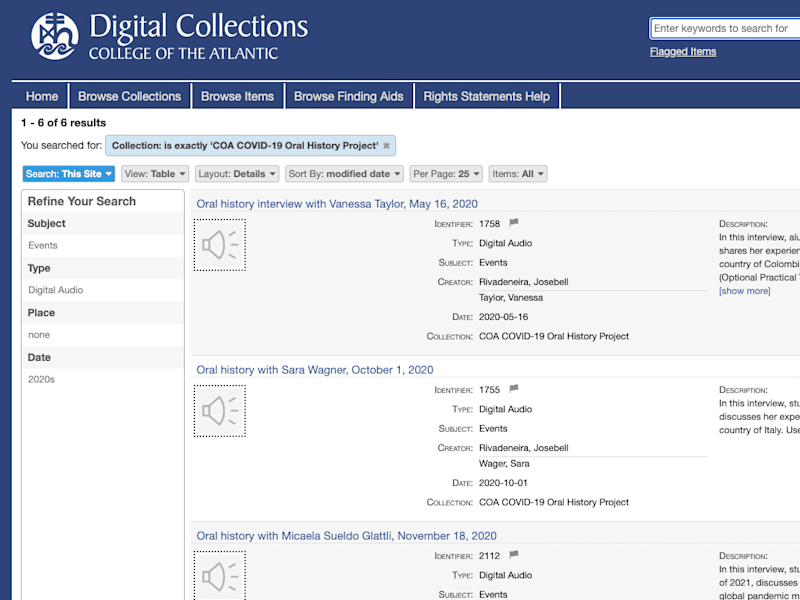Image resolution: width=800 pixels, height=600 pixels.
Task: Open the Layout: Details dropdown
Action: click(237, 174)
